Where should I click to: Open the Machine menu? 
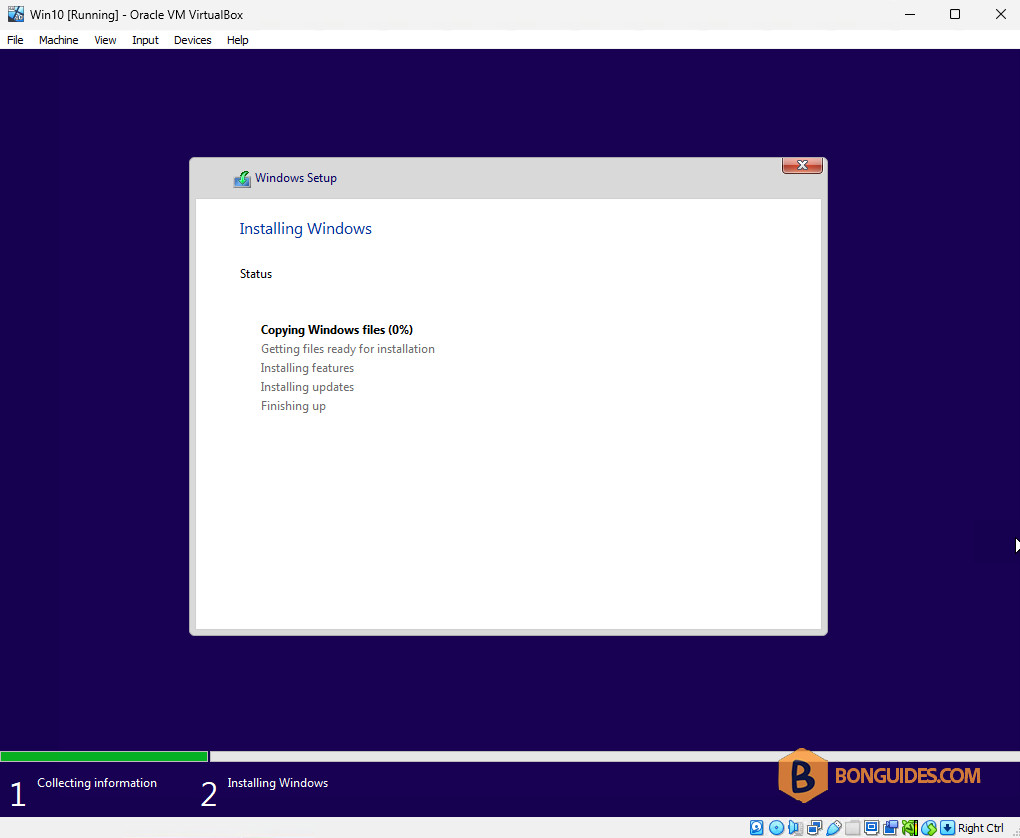pos(59,40)
